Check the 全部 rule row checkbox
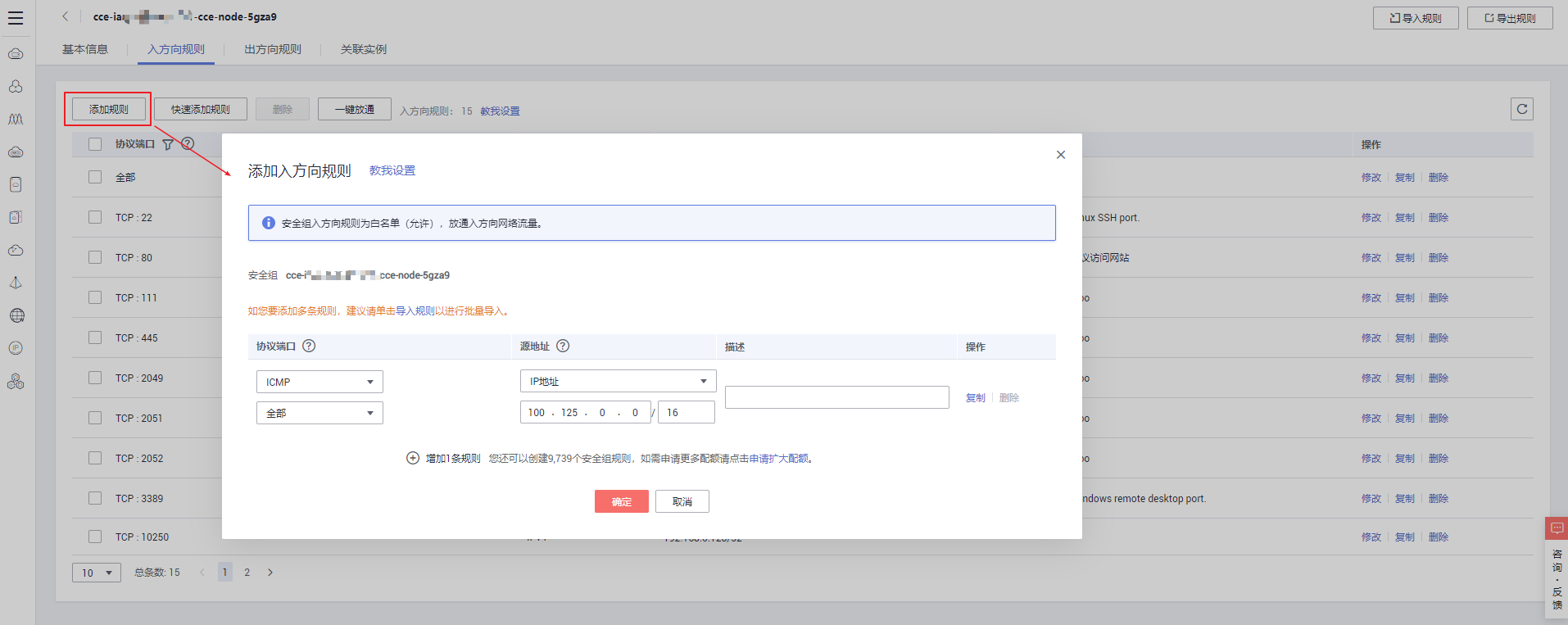 (95, 177)
